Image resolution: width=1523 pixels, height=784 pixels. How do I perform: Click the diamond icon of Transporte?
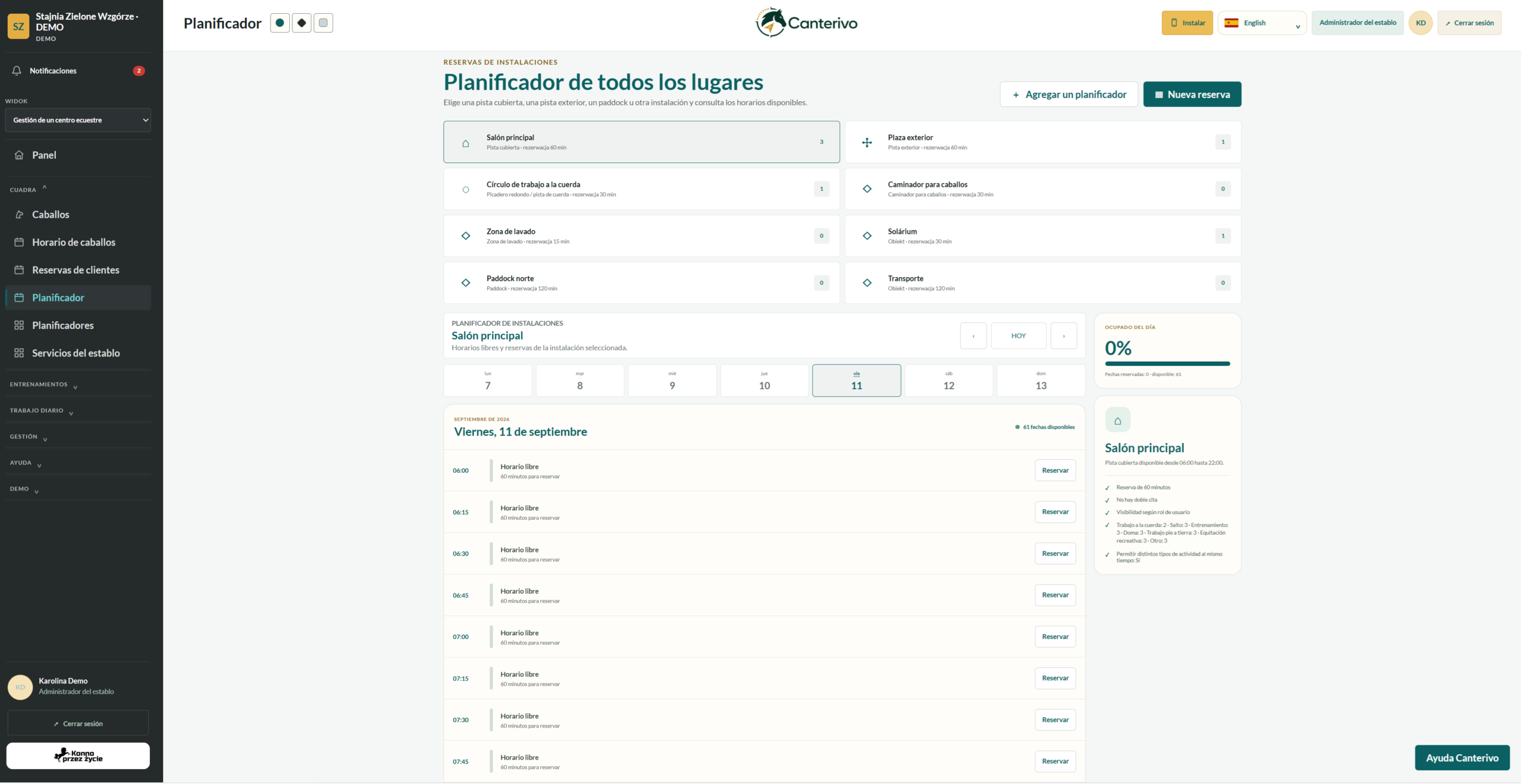point(867,283)
